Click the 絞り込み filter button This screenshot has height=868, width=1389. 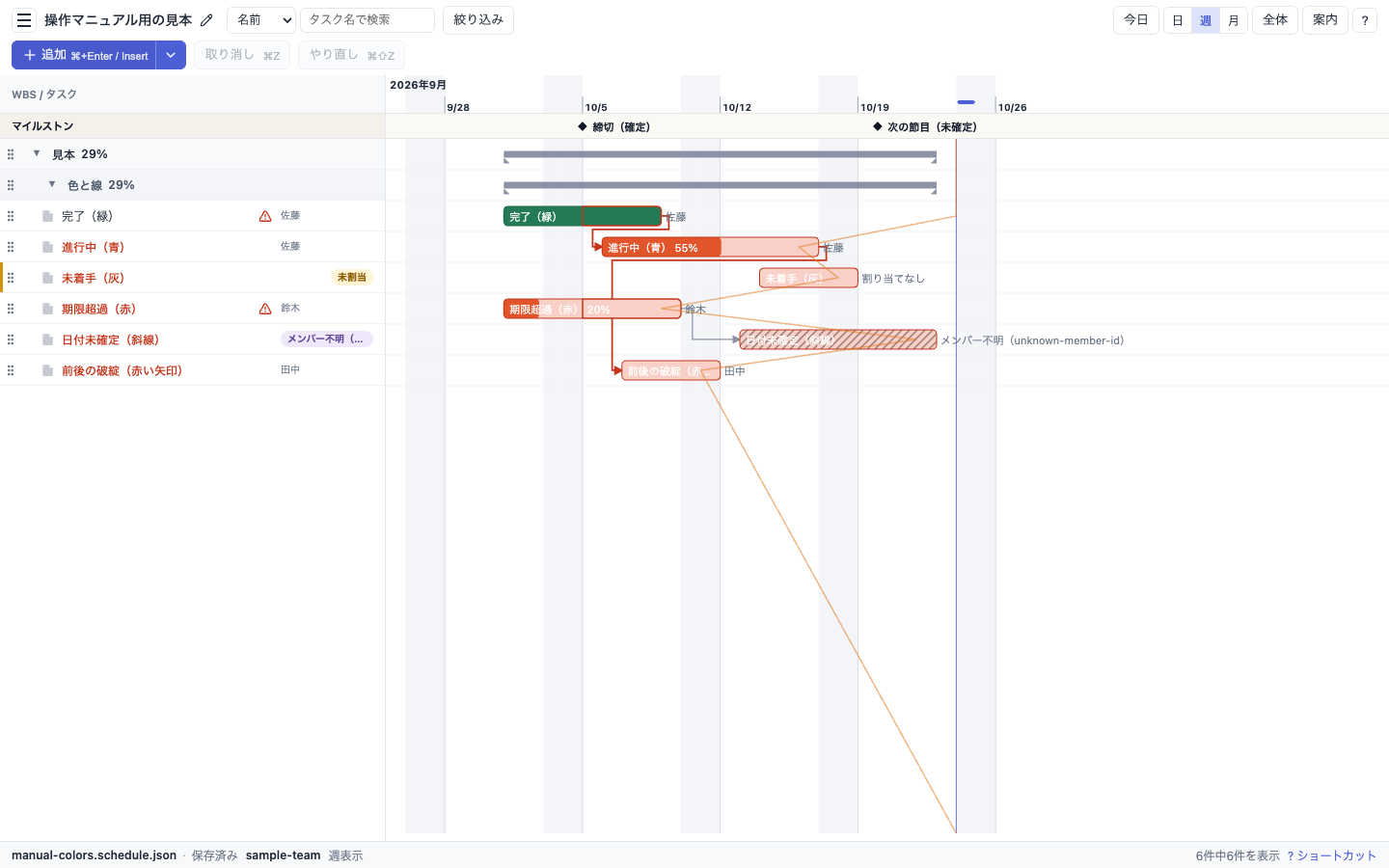tap(478, 20)
